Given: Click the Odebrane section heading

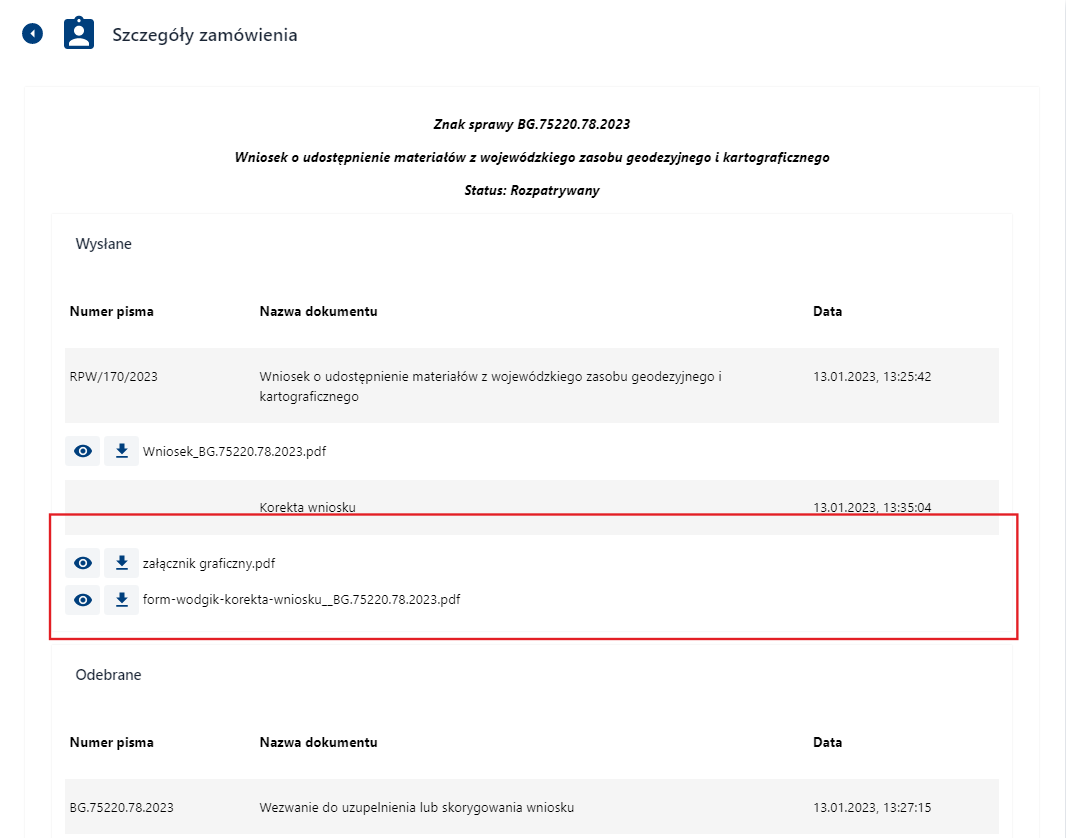Looking at the screenshot, I should (108, 675).
